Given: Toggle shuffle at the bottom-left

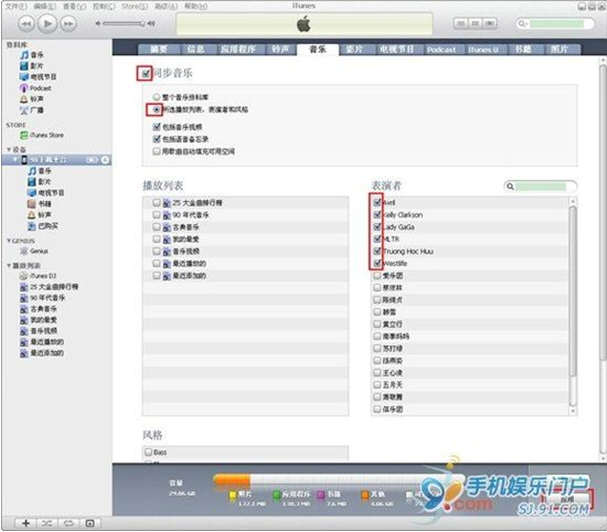Looking at the screenshot, I should [47, 523].
